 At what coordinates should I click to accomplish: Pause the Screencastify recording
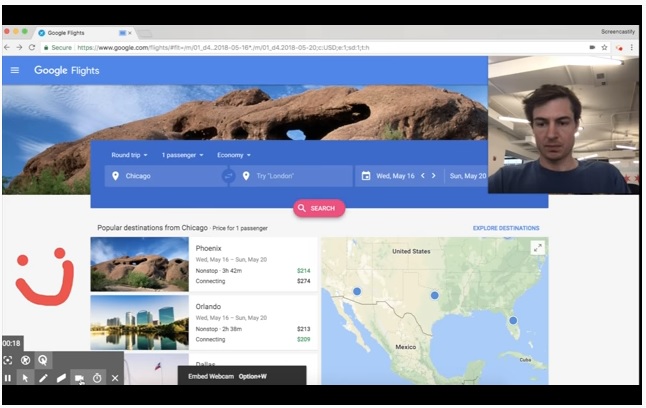8,378
